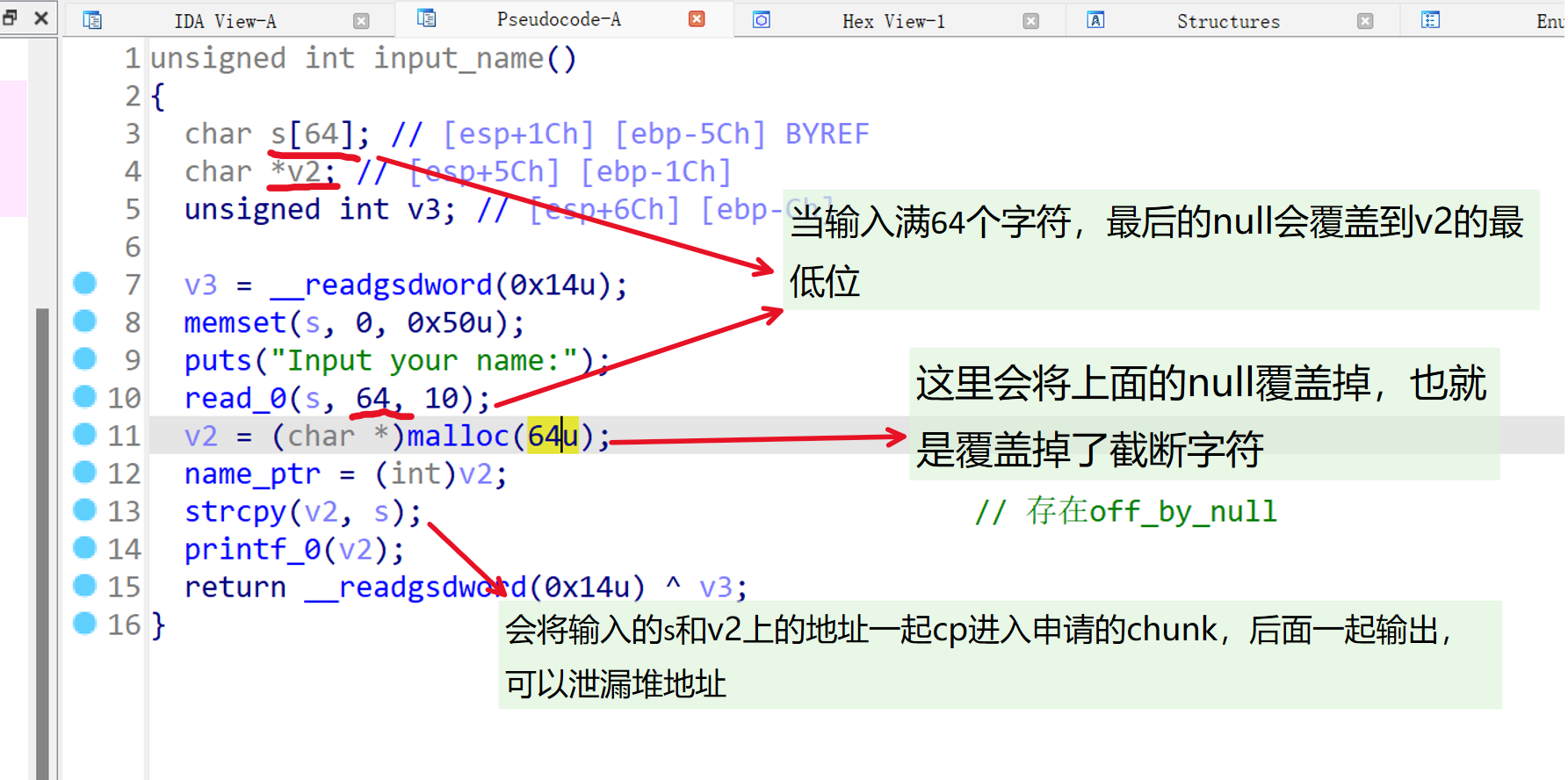1568x780 pixels.
Task: Toggle breakpoint dot on line 15
Action: tap(85, 585)
